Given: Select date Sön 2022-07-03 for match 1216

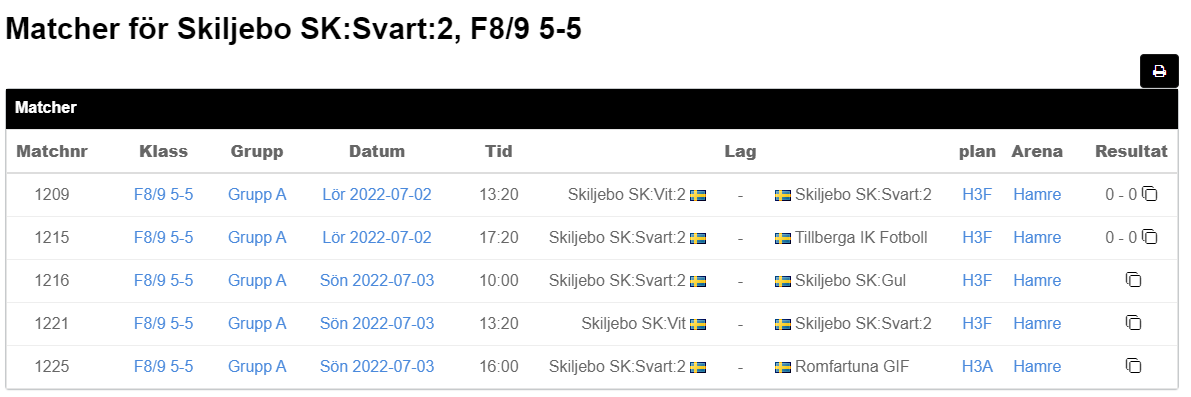Looking at the screenshot, I should click(x=377, y=280).
